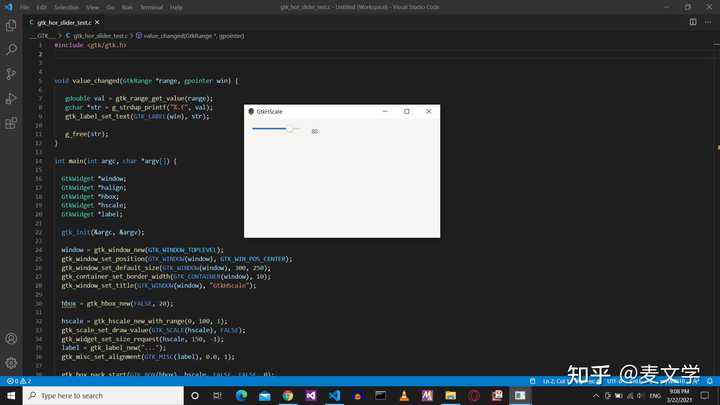This screenshot has height=405, width=720.
Task: Click the GtkHScale window title text
Action: point(269,112)
